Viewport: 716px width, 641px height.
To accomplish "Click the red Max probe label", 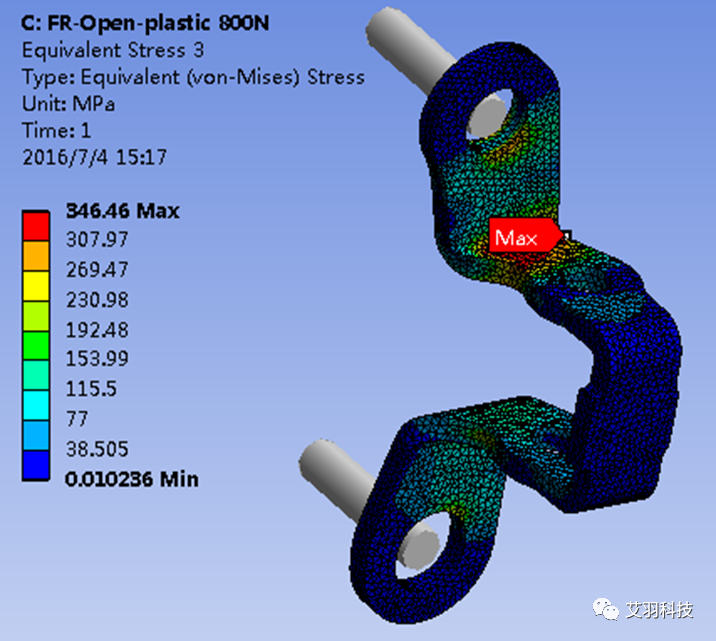I will [525, 235].
